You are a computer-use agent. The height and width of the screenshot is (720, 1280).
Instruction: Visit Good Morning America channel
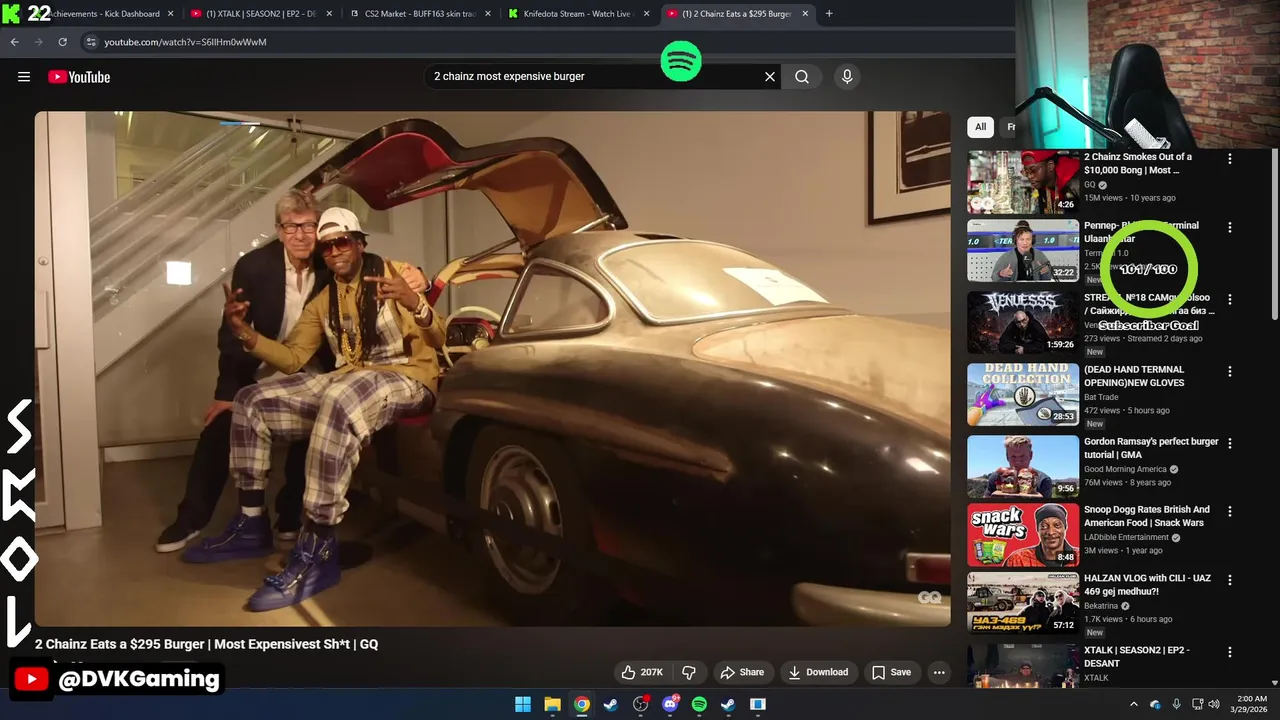(x=1125, y=469)
